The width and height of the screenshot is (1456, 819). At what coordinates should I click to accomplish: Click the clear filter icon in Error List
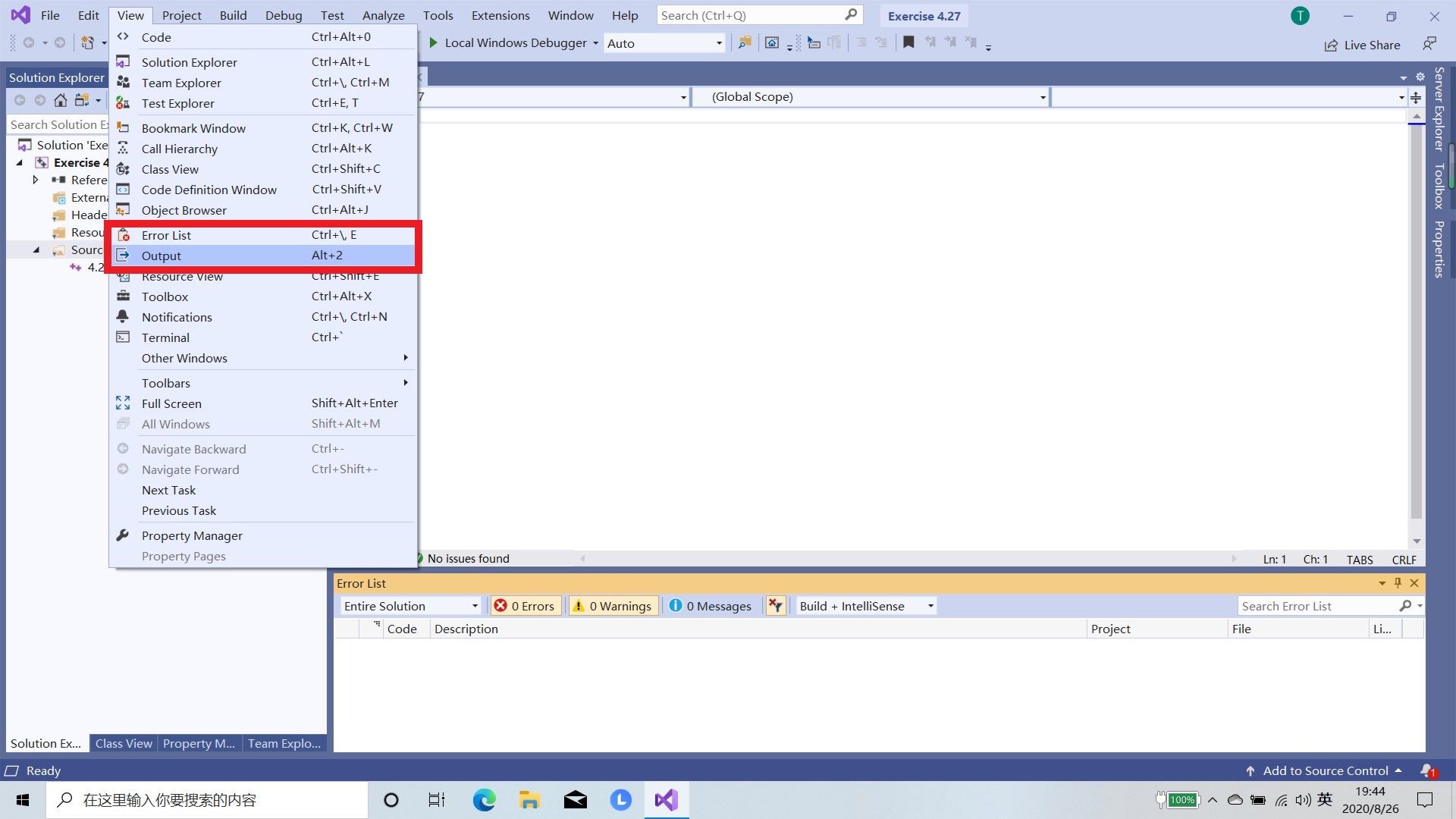pos(775,606)
